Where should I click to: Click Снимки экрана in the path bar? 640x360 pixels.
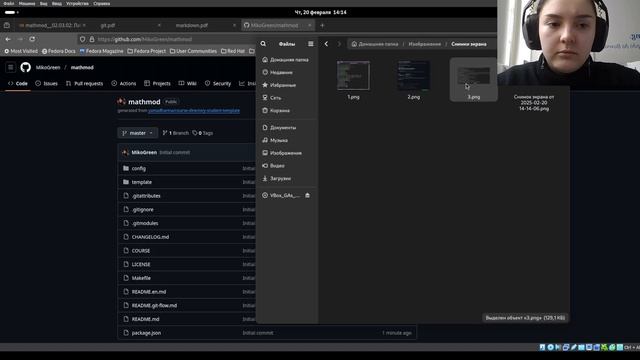pyautogui.click(x=469, y=44)
